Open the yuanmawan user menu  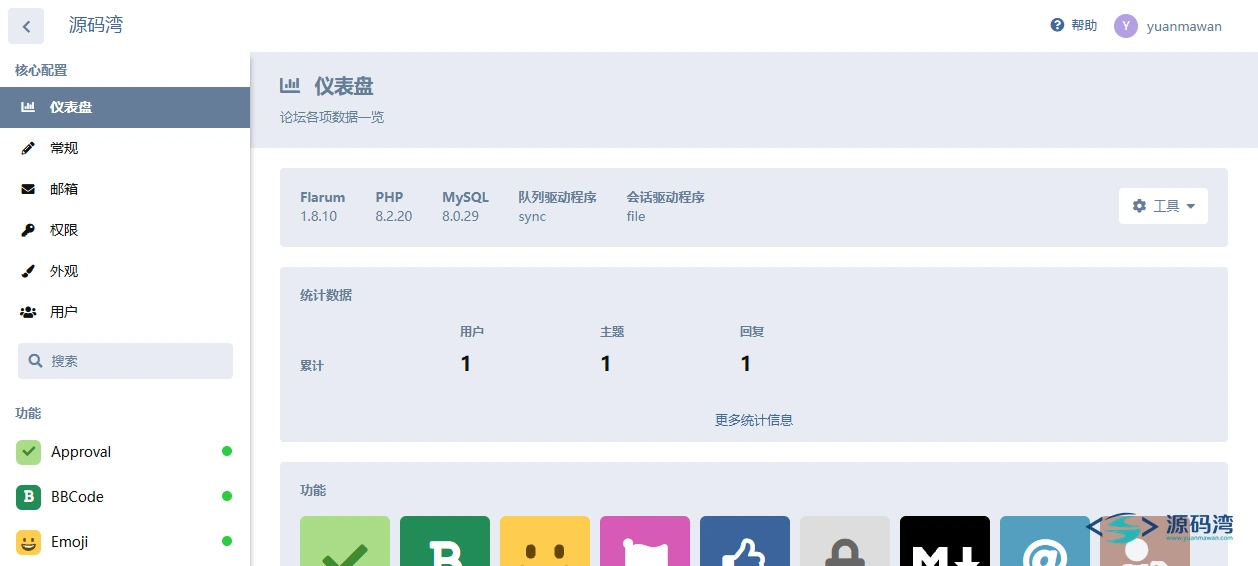click(x=1168, y=26)
